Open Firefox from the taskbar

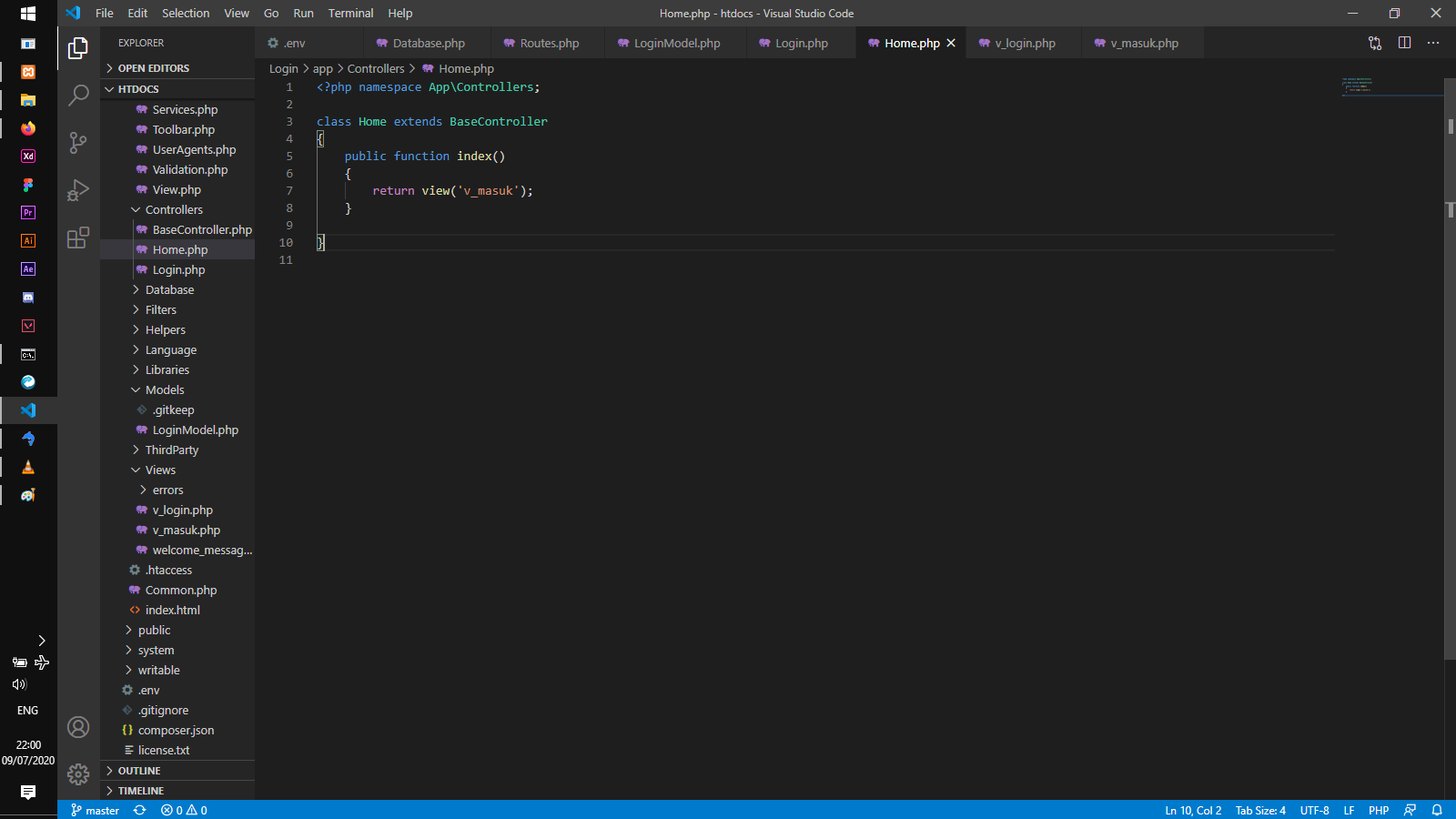click(x=28, y=128)
